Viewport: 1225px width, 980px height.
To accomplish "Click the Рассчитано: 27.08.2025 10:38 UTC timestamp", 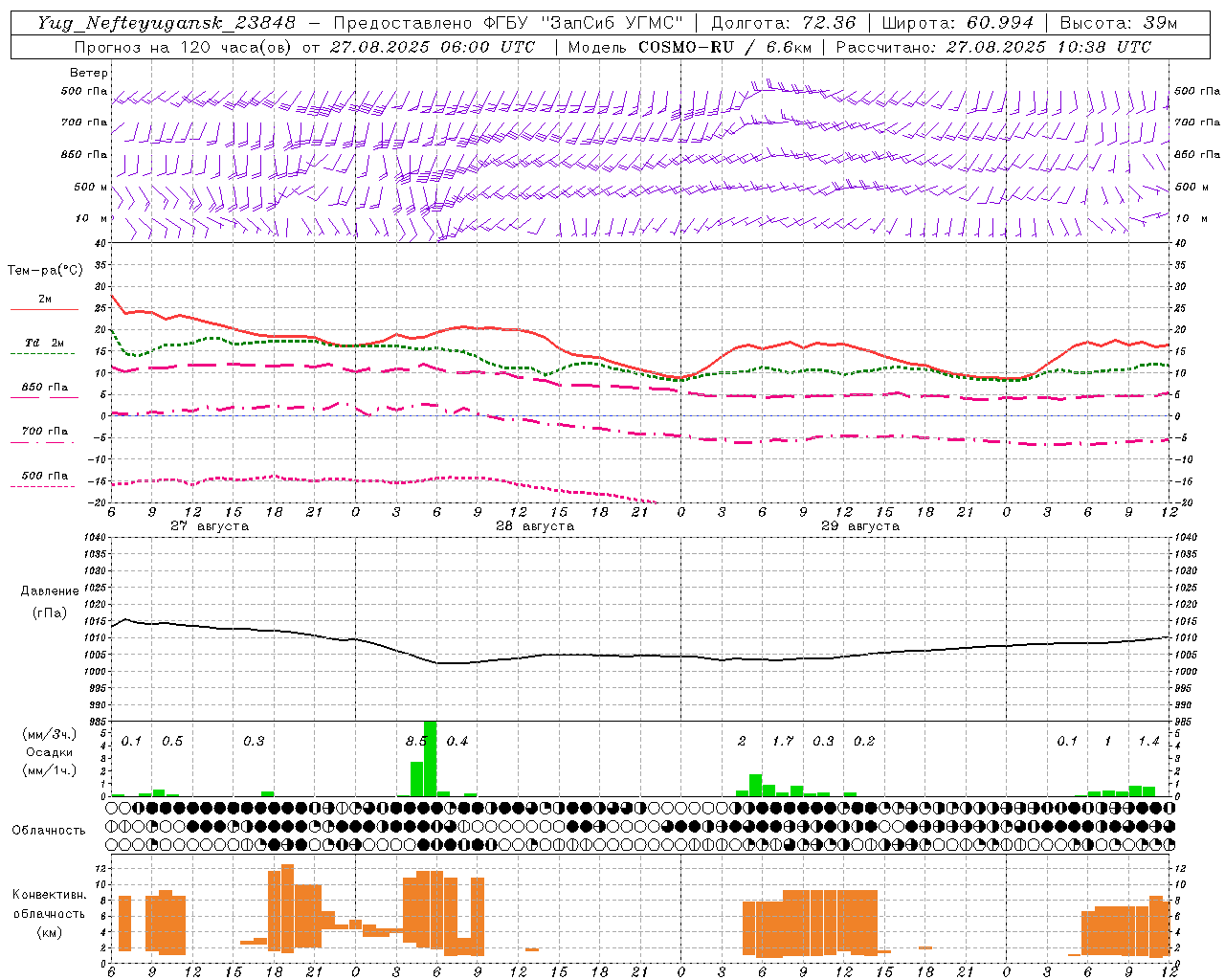I will point(993,47).
